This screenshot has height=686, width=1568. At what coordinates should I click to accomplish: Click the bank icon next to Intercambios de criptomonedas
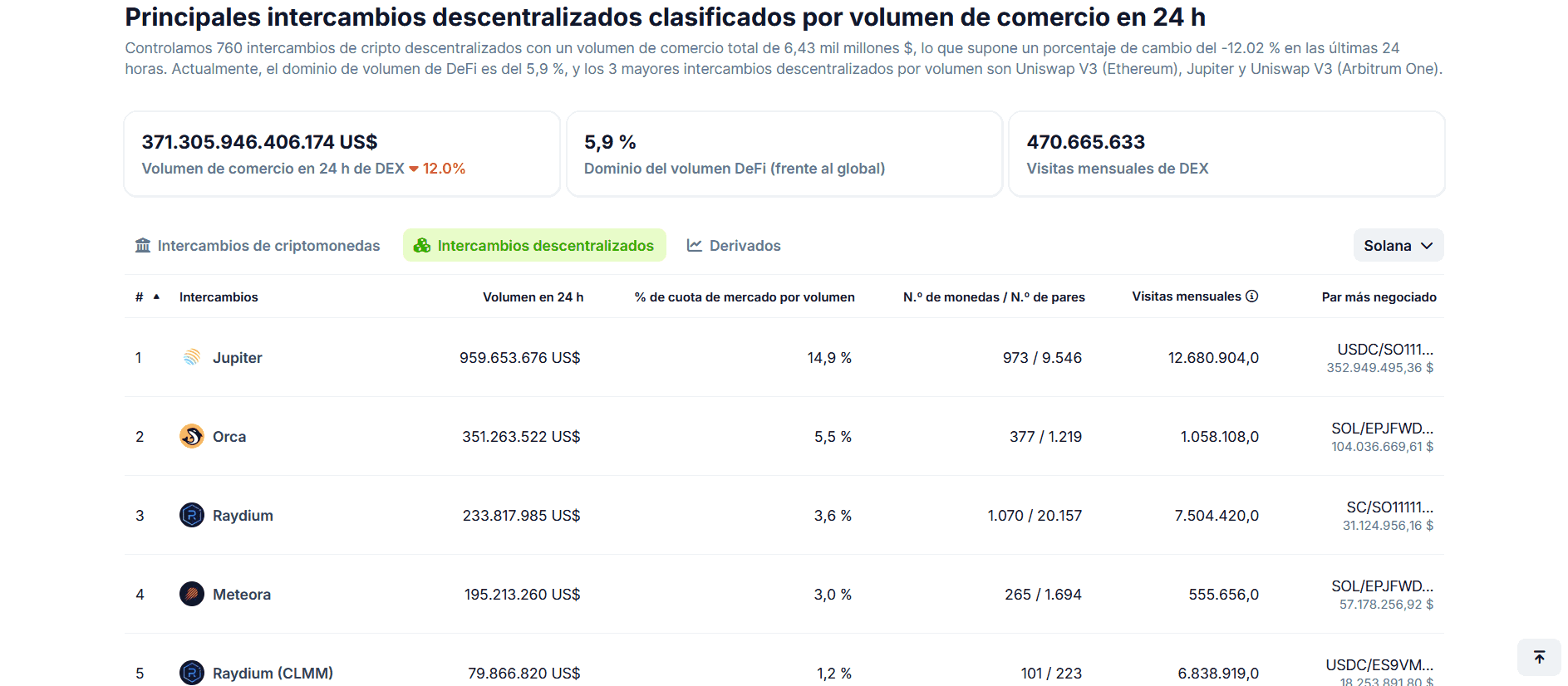[x=143, y=245]
